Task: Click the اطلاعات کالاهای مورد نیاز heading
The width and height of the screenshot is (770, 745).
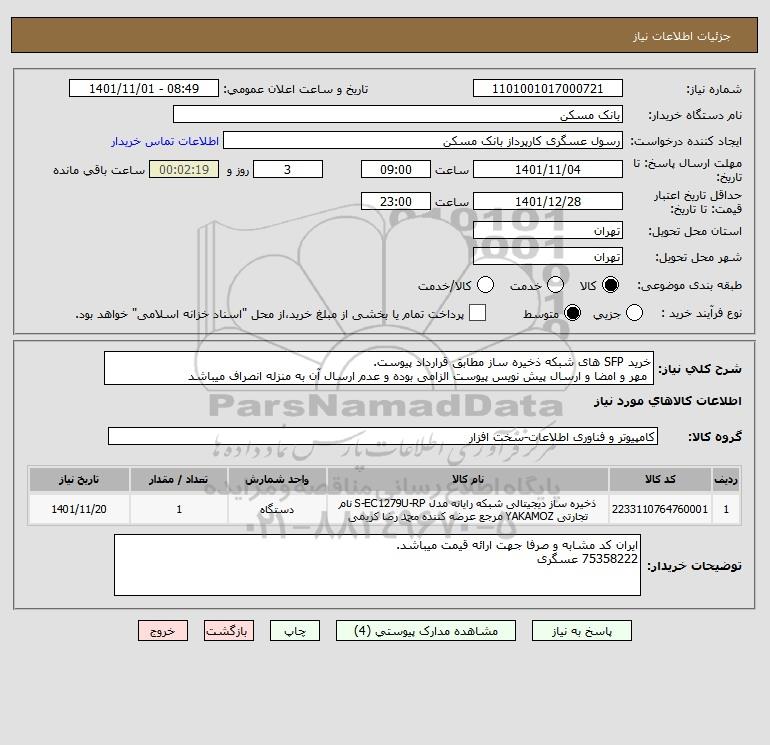Action: (668, 401)
